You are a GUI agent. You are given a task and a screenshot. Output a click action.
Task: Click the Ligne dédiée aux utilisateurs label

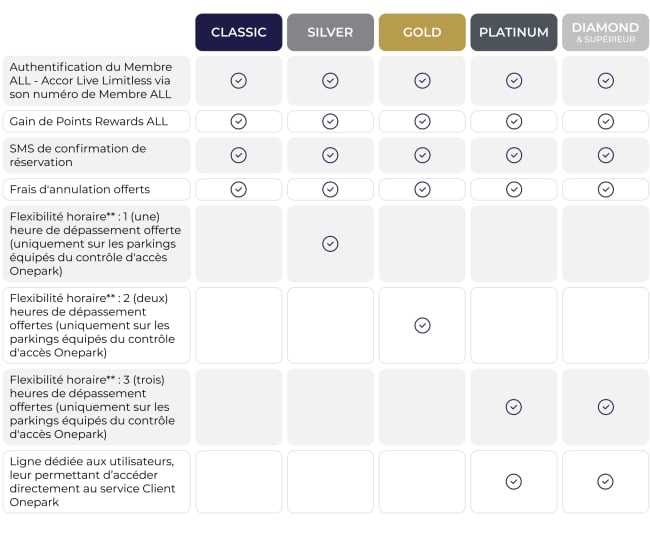point(92,481)
